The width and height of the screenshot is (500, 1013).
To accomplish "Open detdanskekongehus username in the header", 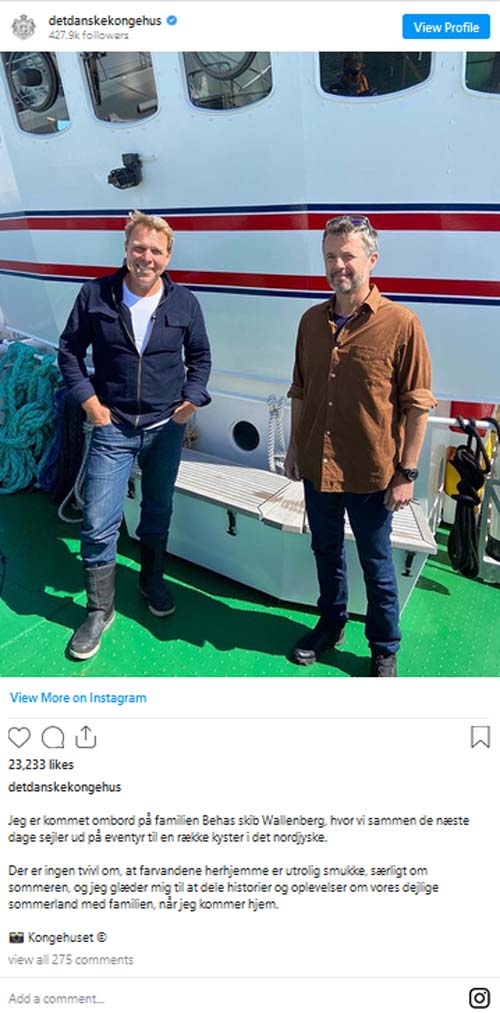I will point(105,21).
